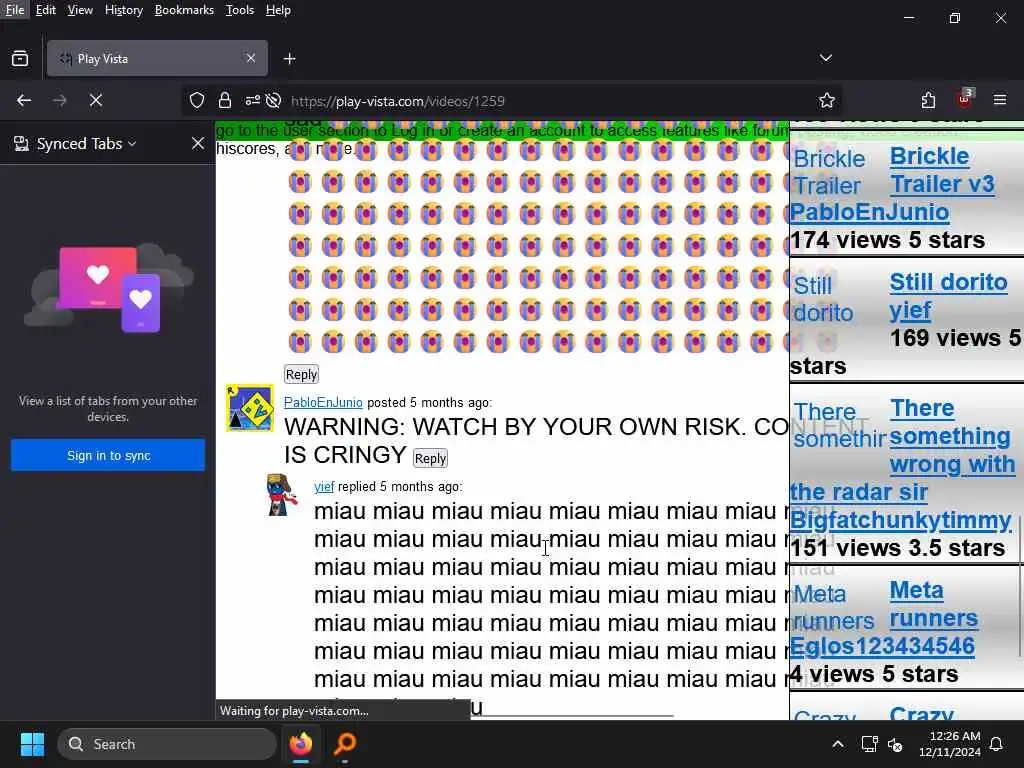Open the tracking protection shield icon
The height and width of the screenshot is (768, 1024).
tap(197, 101)
